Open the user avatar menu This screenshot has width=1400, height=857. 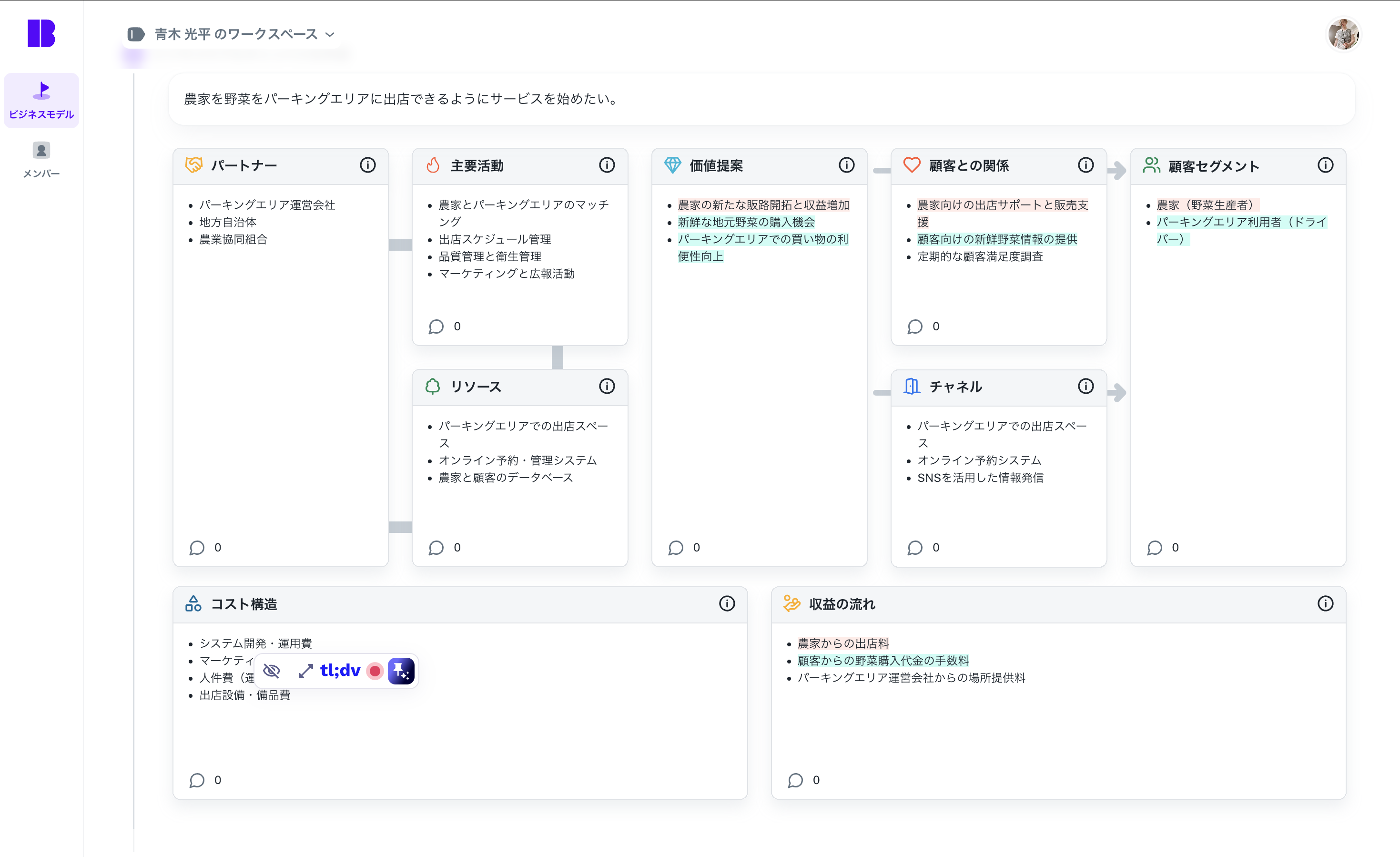pyautogui.click(x=1343, y=35)
